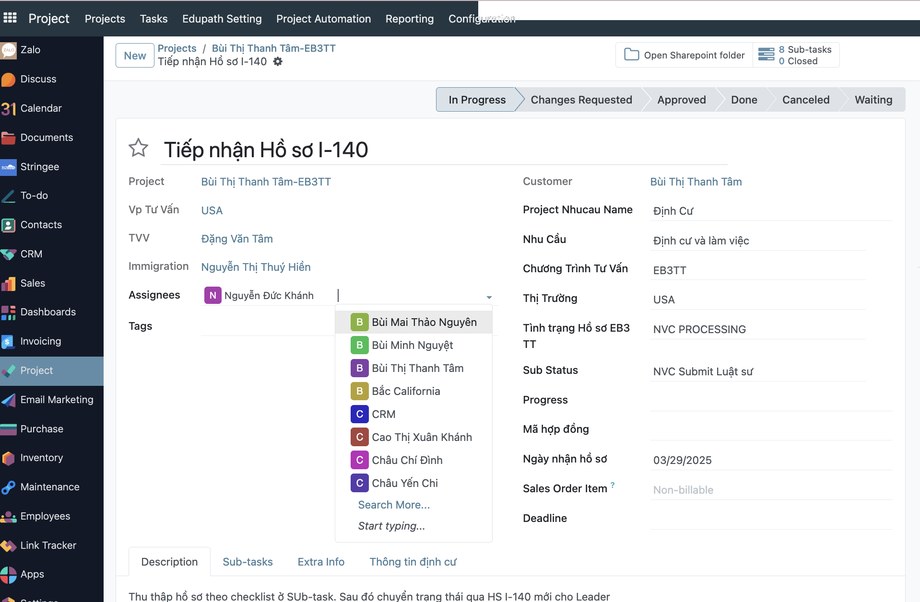Select Bùi Minh Nguyệt from assignee list
This screenshot has width=920, height=602.
pyautogui.click(x=414, y=345)
